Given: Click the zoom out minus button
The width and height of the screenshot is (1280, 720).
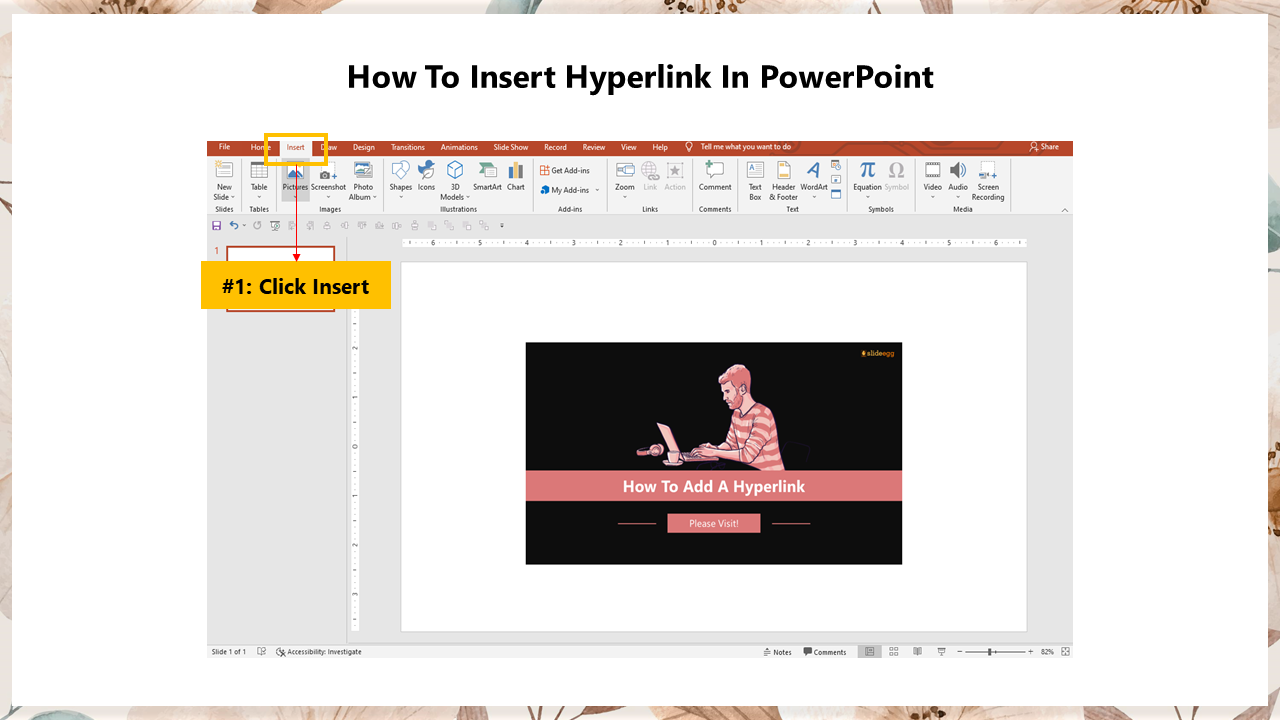Looking at the screenshot, I should (960, 652).
